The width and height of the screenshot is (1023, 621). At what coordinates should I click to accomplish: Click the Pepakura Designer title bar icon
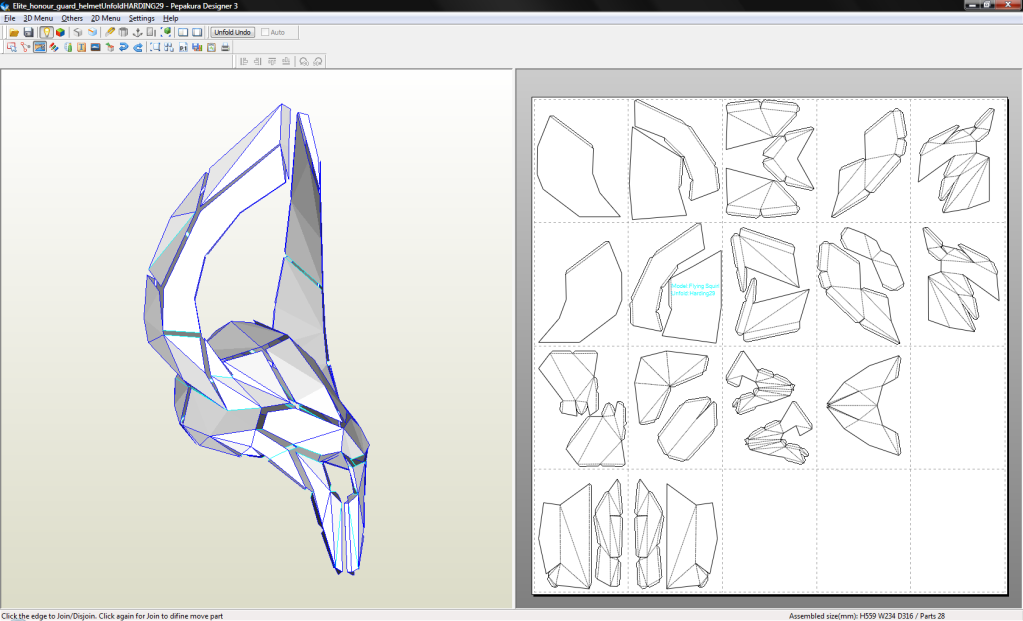(x=5, y=6)
